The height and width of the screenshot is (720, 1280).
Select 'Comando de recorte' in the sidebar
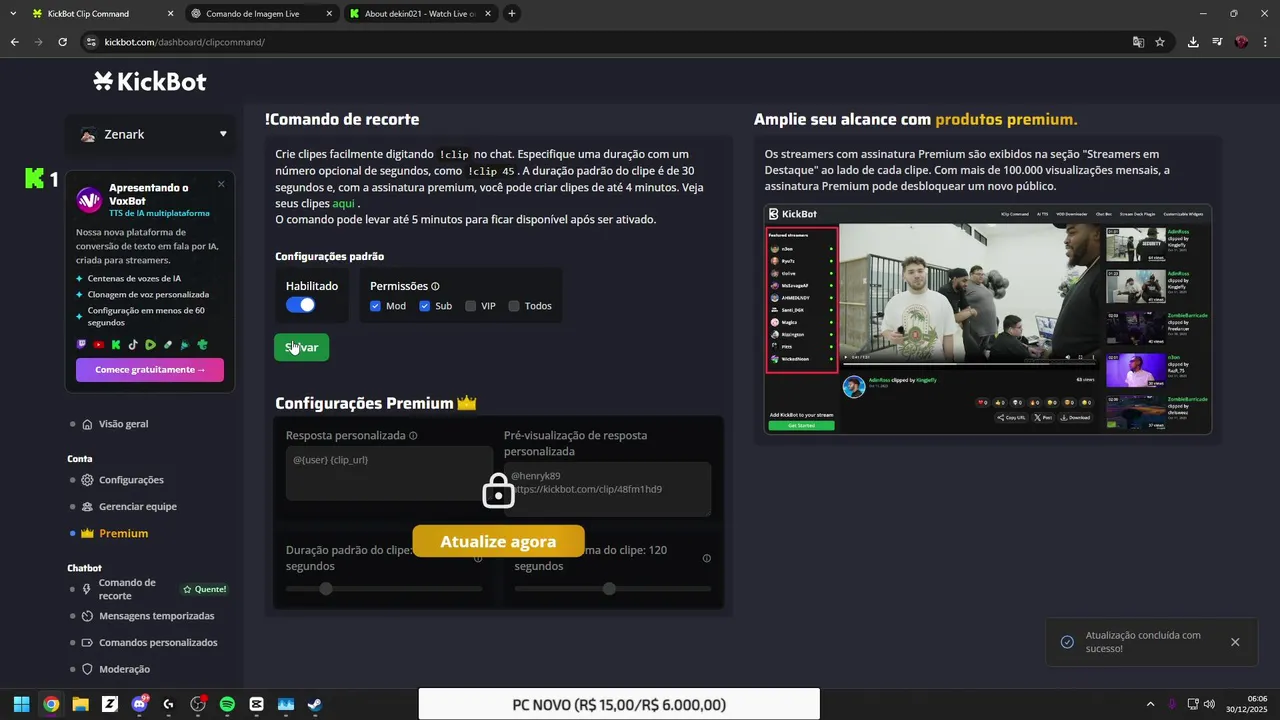127,589
